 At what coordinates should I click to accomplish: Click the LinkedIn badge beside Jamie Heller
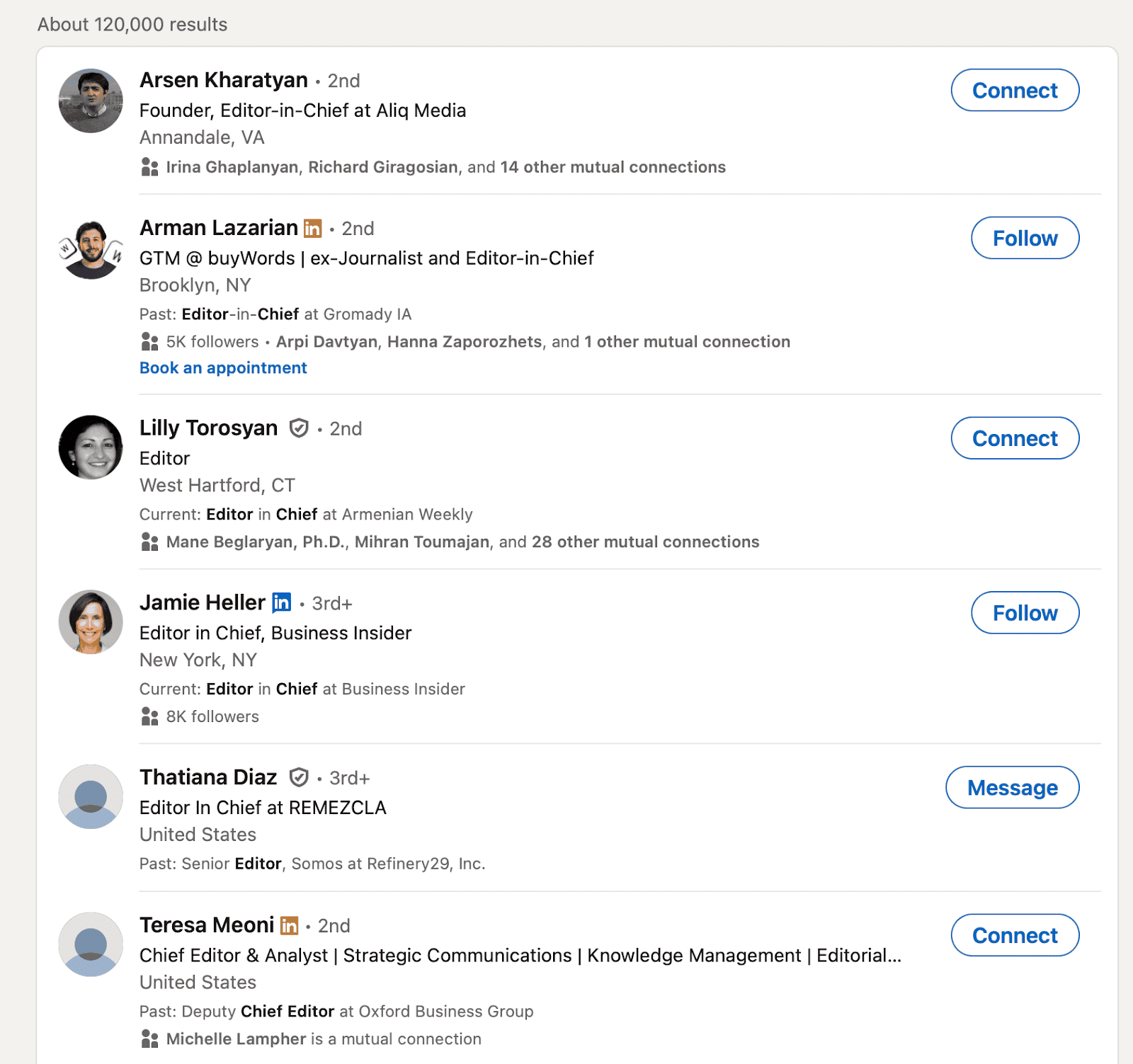coord(281,603)
